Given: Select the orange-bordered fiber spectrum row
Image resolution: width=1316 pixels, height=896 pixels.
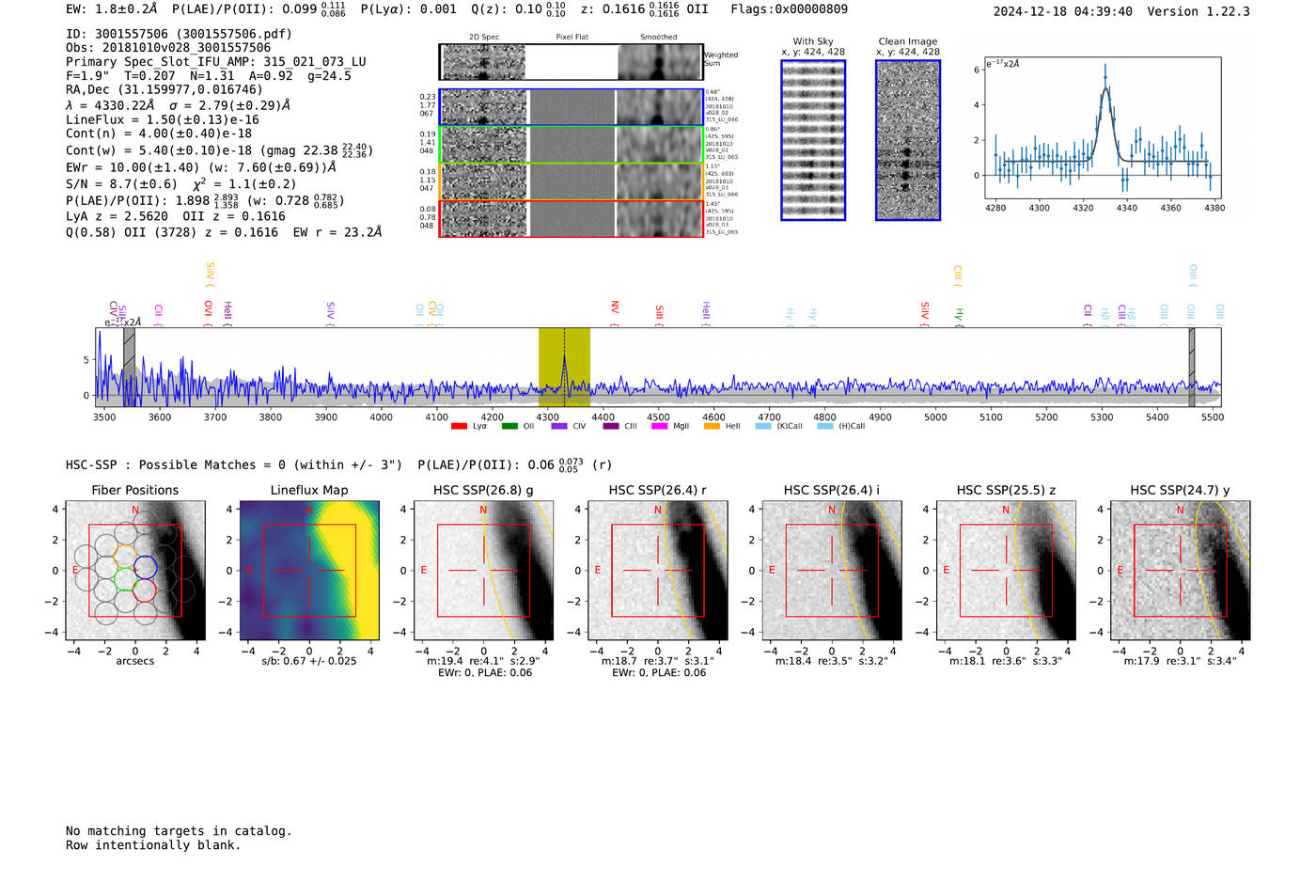Looking at the screenshot, I should click(571, 181).
